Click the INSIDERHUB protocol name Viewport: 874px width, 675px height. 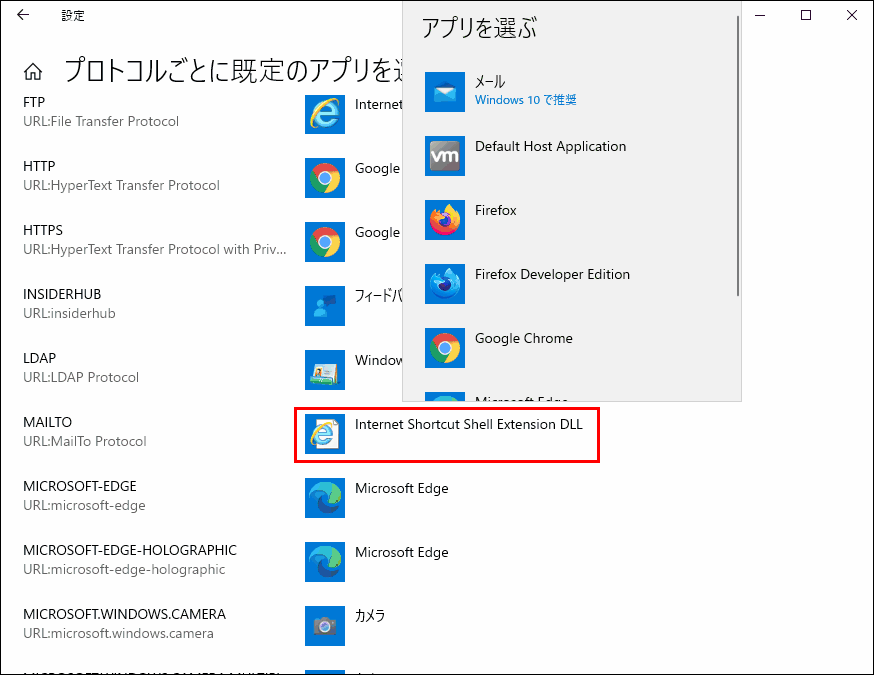coord(62,294)
